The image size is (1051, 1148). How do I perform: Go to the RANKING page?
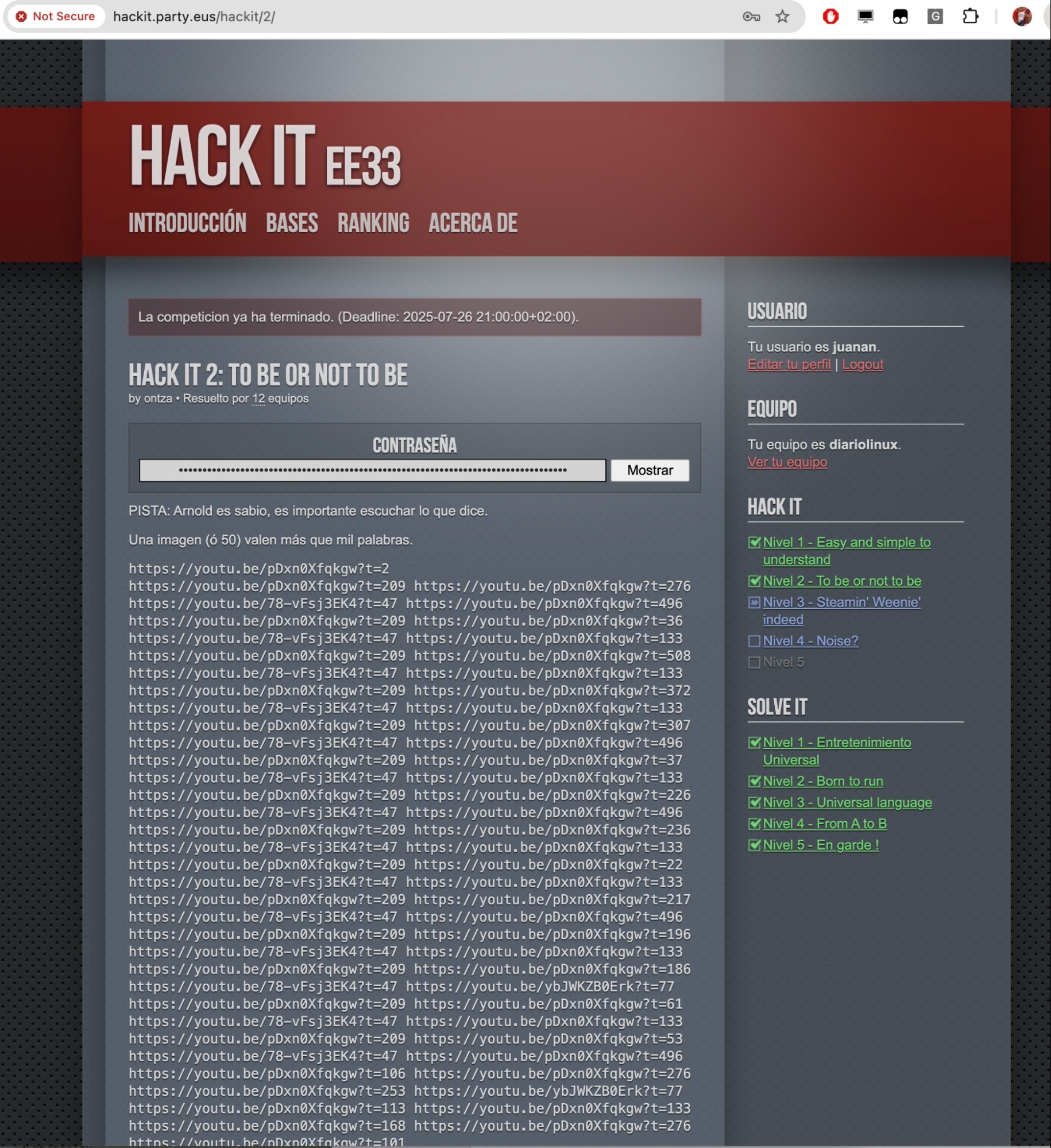[x=373, y=223]
